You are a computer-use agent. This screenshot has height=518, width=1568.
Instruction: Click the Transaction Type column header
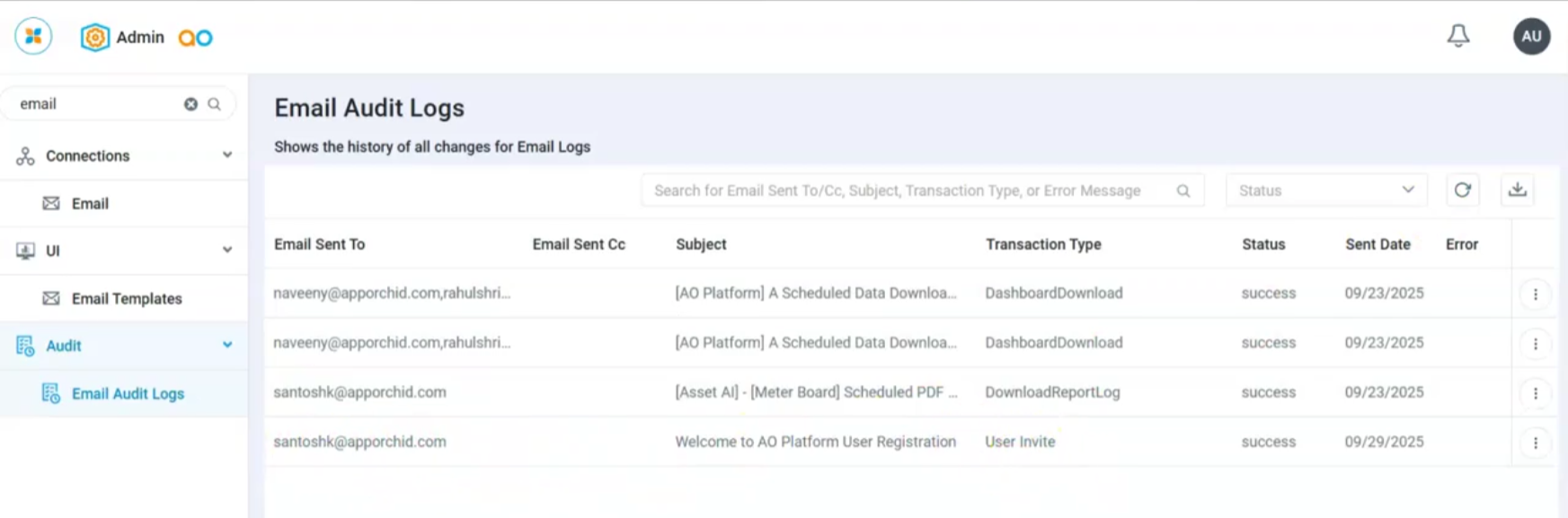pos(1042,244)
